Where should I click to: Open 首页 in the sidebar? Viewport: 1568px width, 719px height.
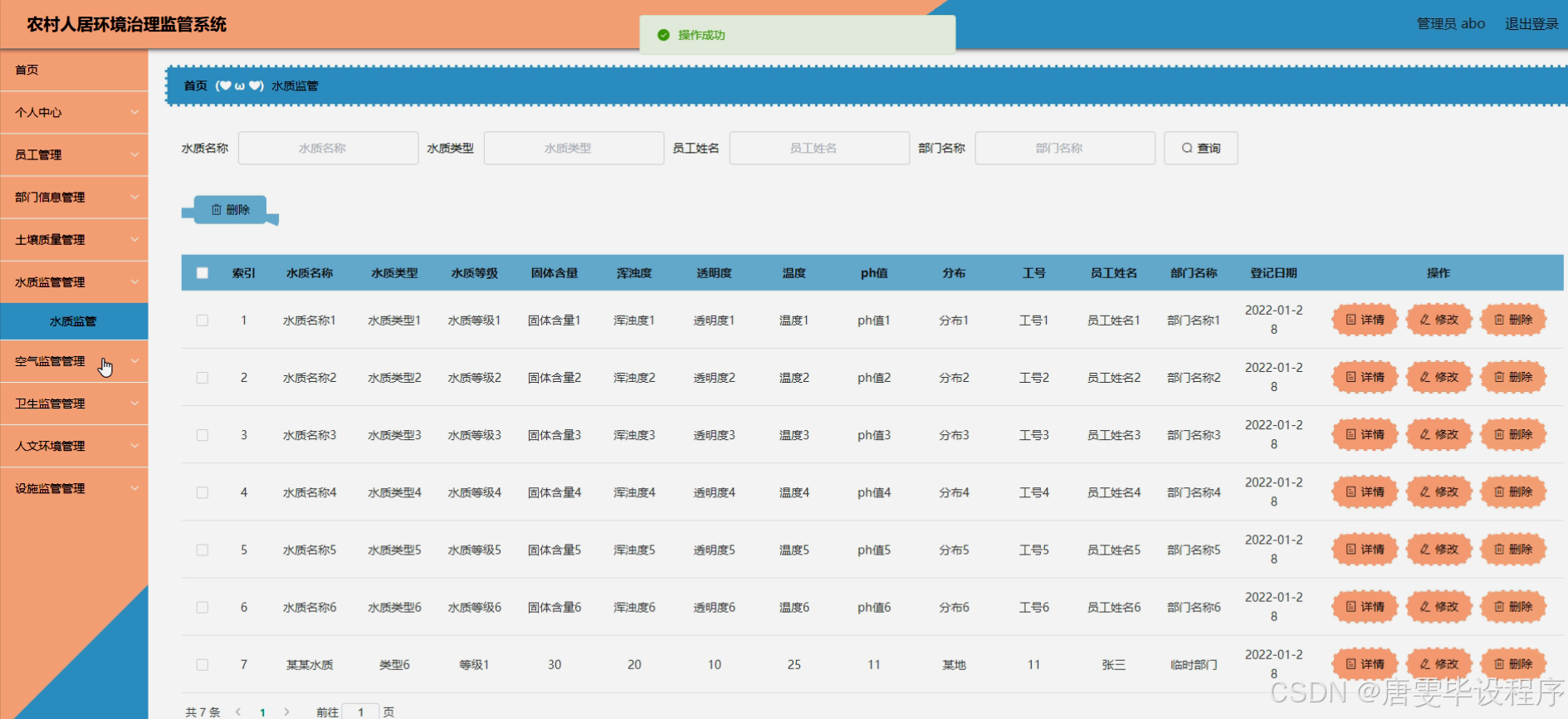tap(74, 70)
